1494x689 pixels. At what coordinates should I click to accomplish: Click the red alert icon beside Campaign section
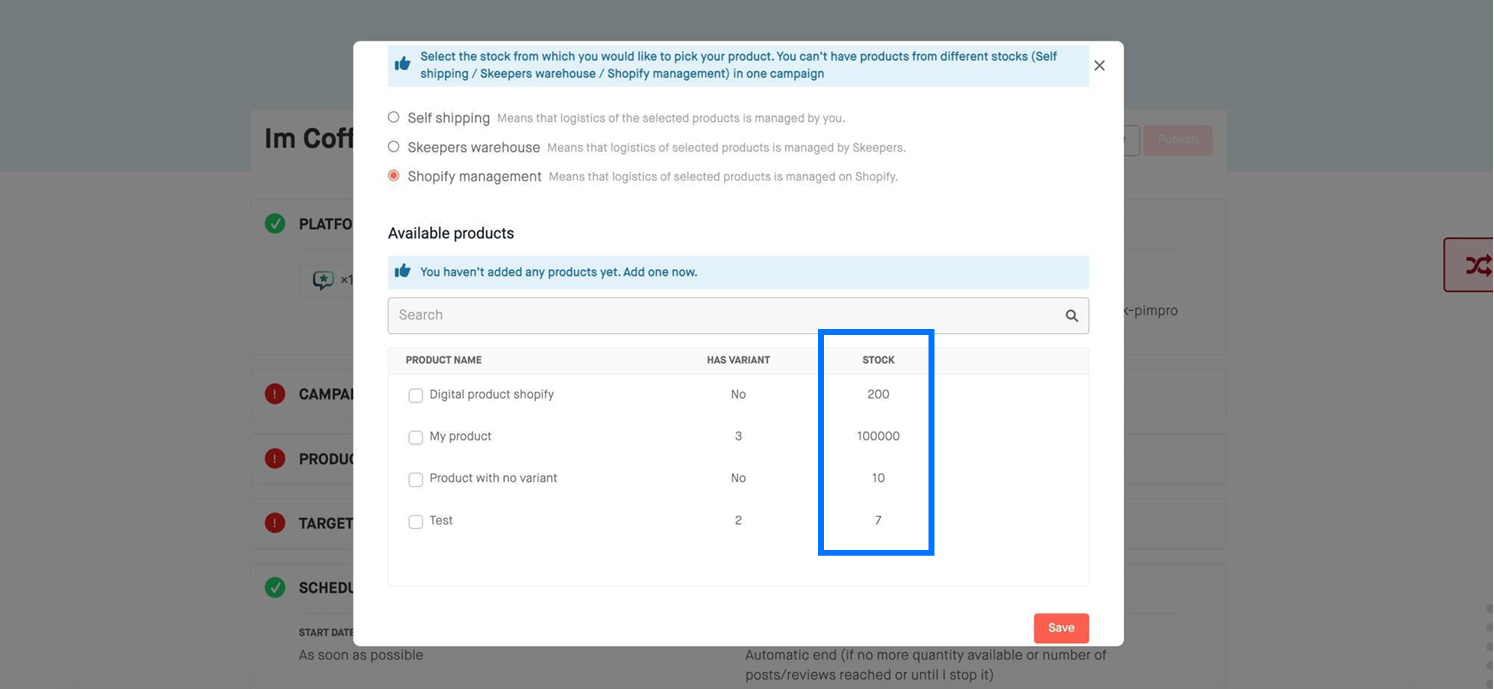[x=275, y=394]
